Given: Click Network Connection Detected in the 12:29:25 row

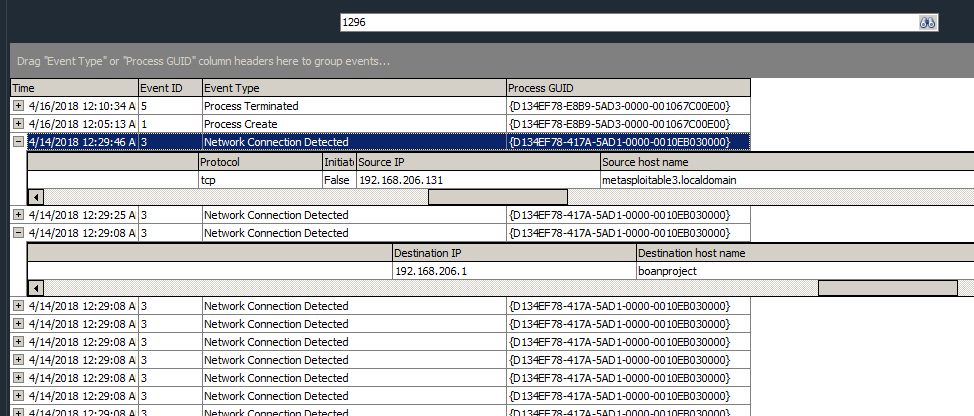Looking at the screenshot, I should (x=355, y=215).
